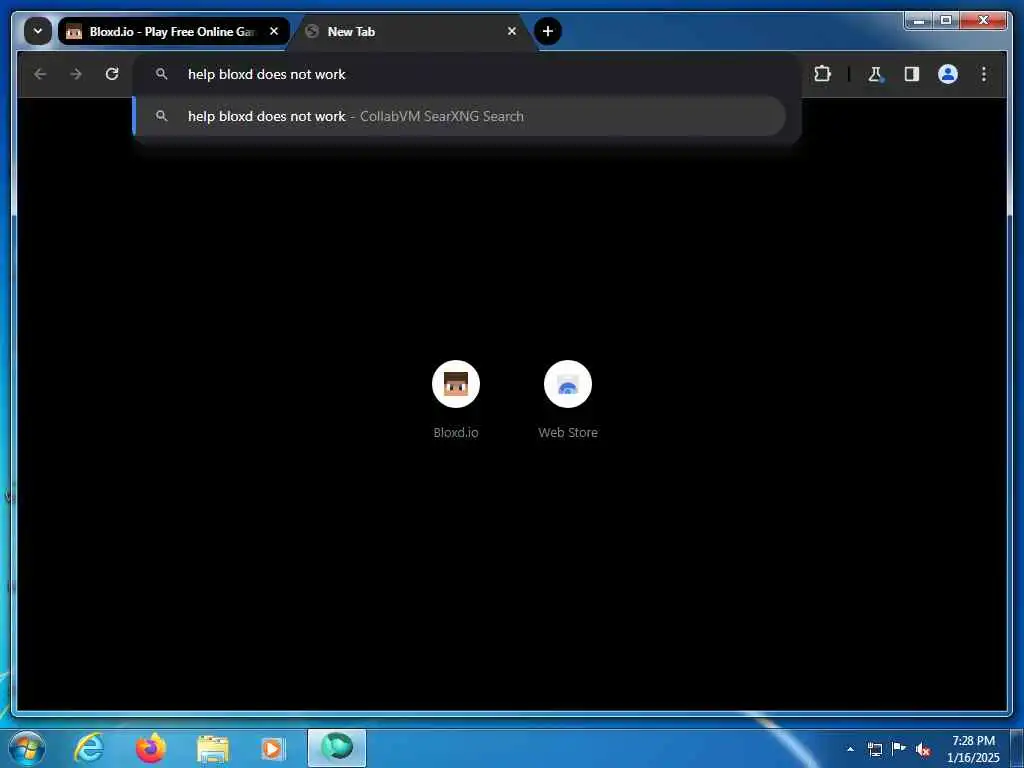1024x768 pixels.
Task: Click the active browser taskbar button
Action: (x=337, y=748)
